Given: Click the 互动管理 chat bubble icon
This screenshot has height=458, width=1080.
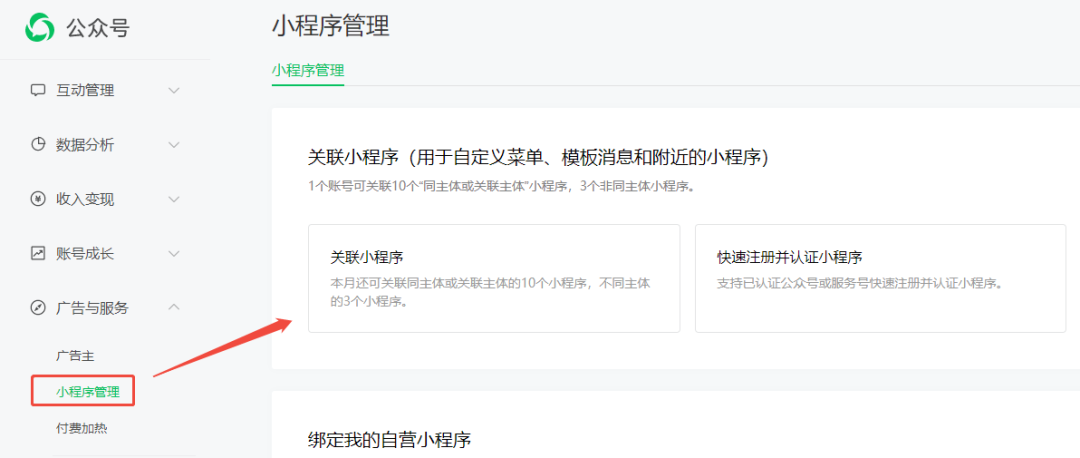Looking at the screenshot, I should coord(38,90).
